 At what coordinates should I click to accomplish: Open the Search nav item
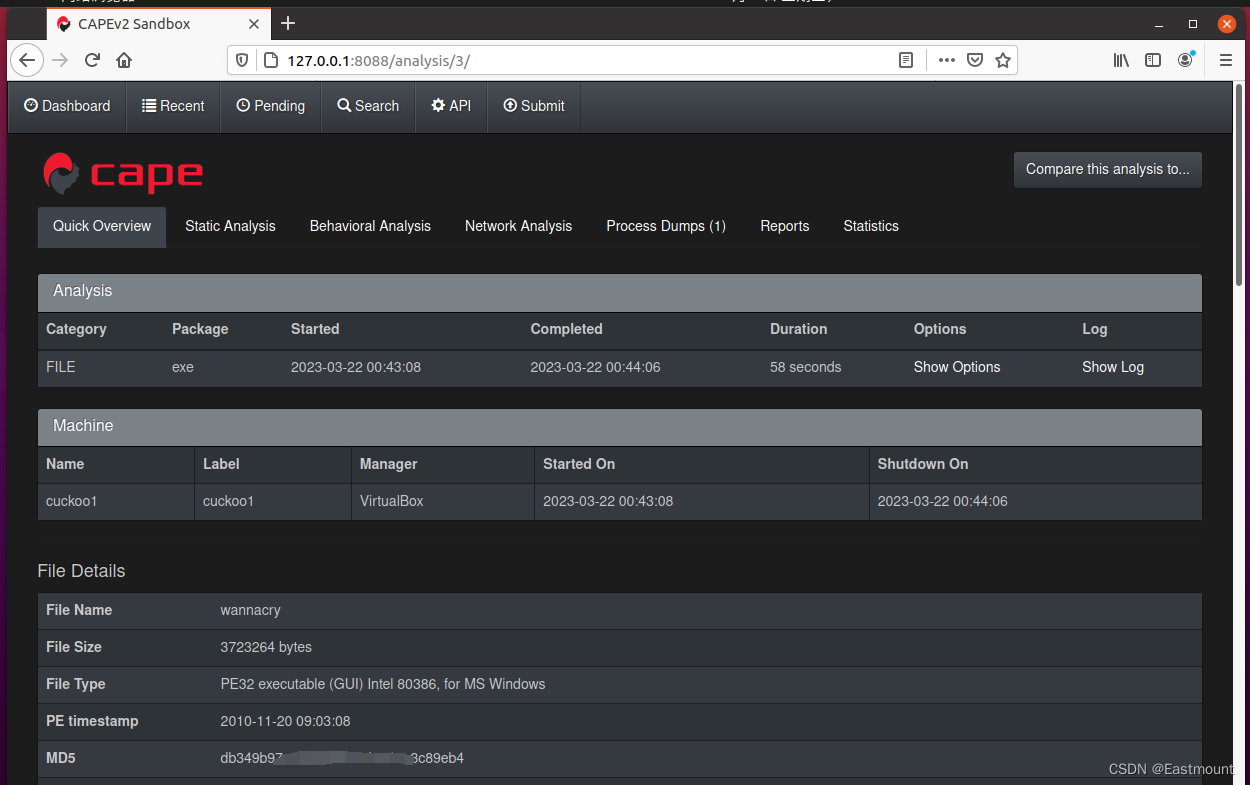click(x=368, y=106)
